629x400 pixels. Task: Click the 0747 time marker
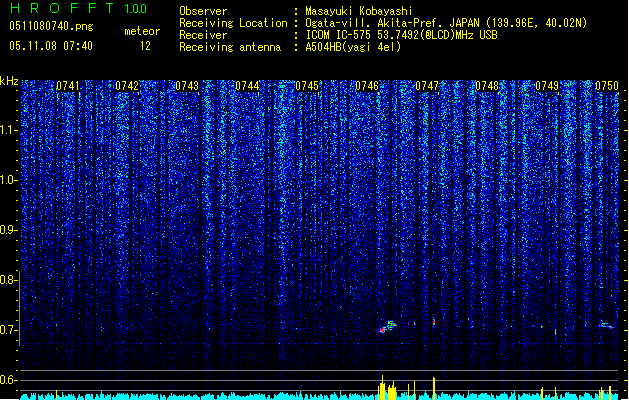pos(427,86)
